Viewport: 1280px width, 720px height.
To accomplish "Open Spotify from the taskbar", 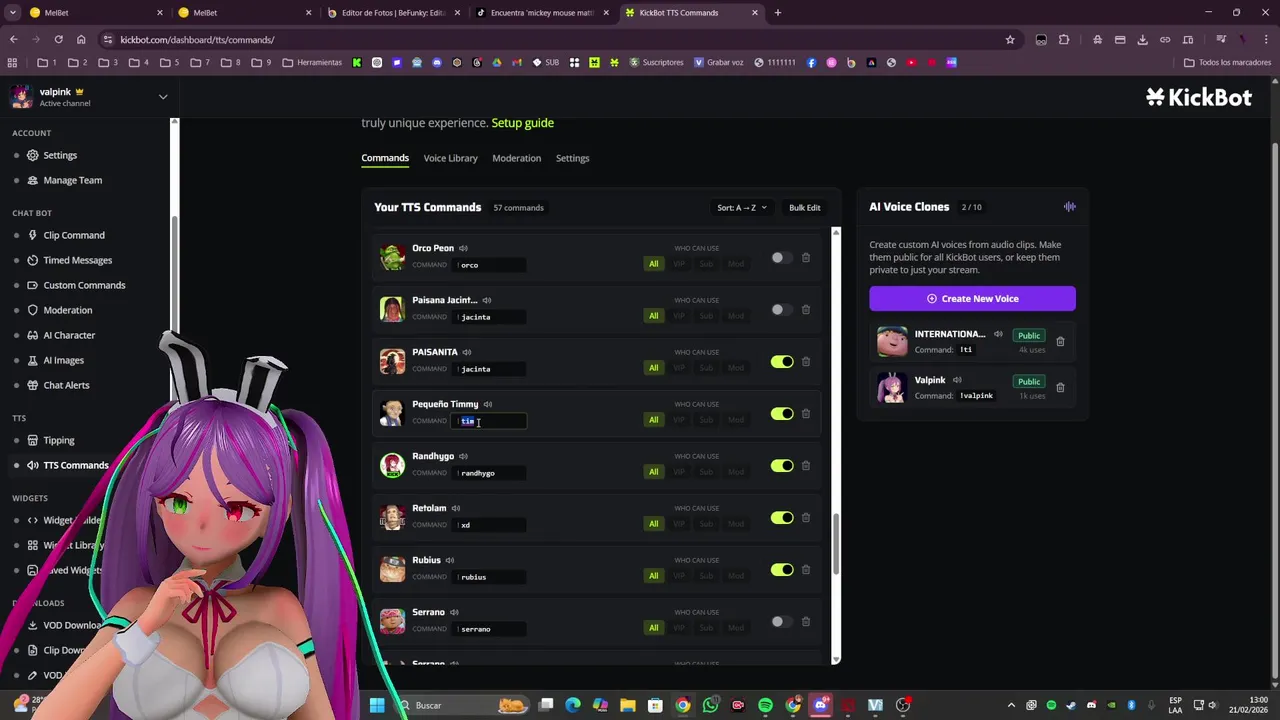I will point(765,706).
